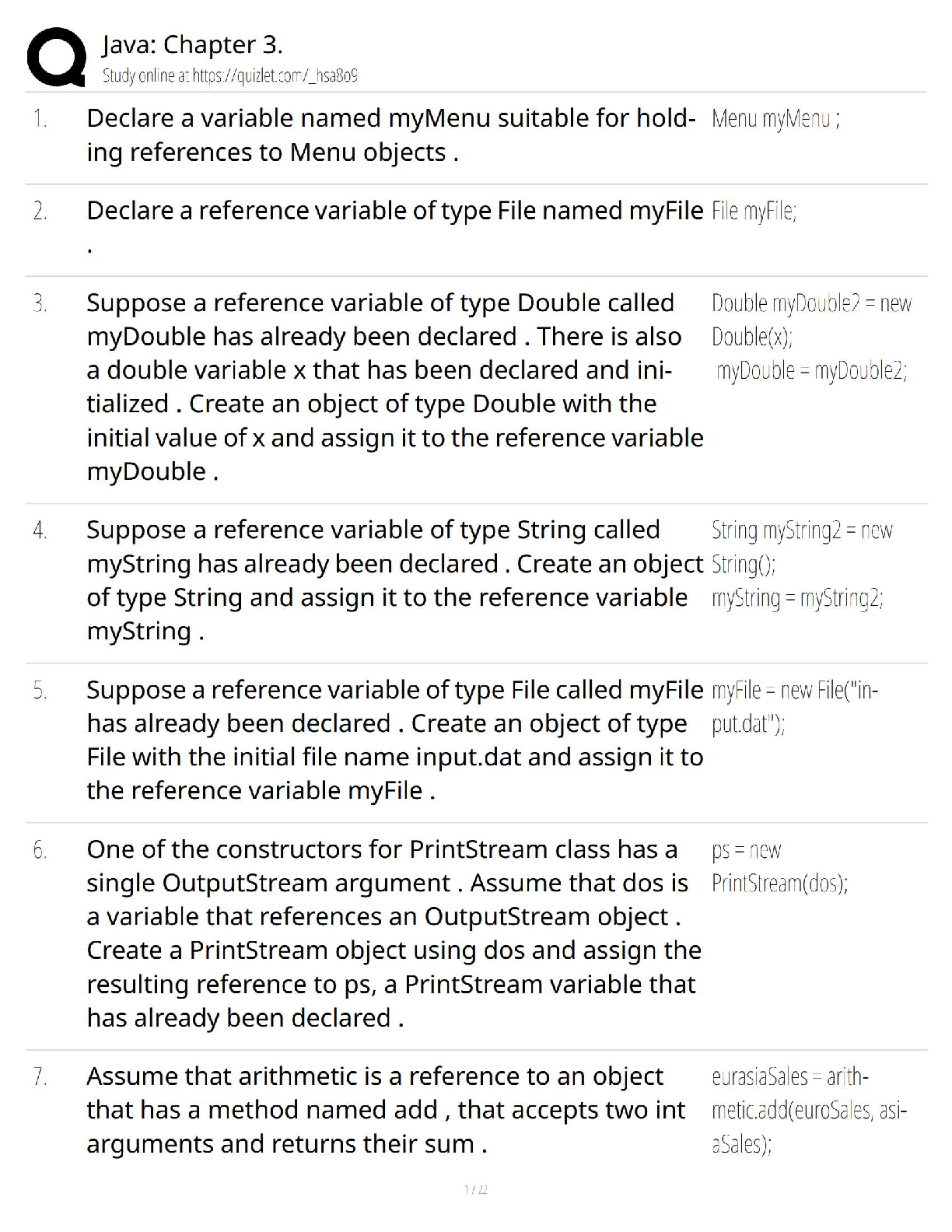Click the Quizlet logo icon
952x1232 pixels.
point(54,57)
